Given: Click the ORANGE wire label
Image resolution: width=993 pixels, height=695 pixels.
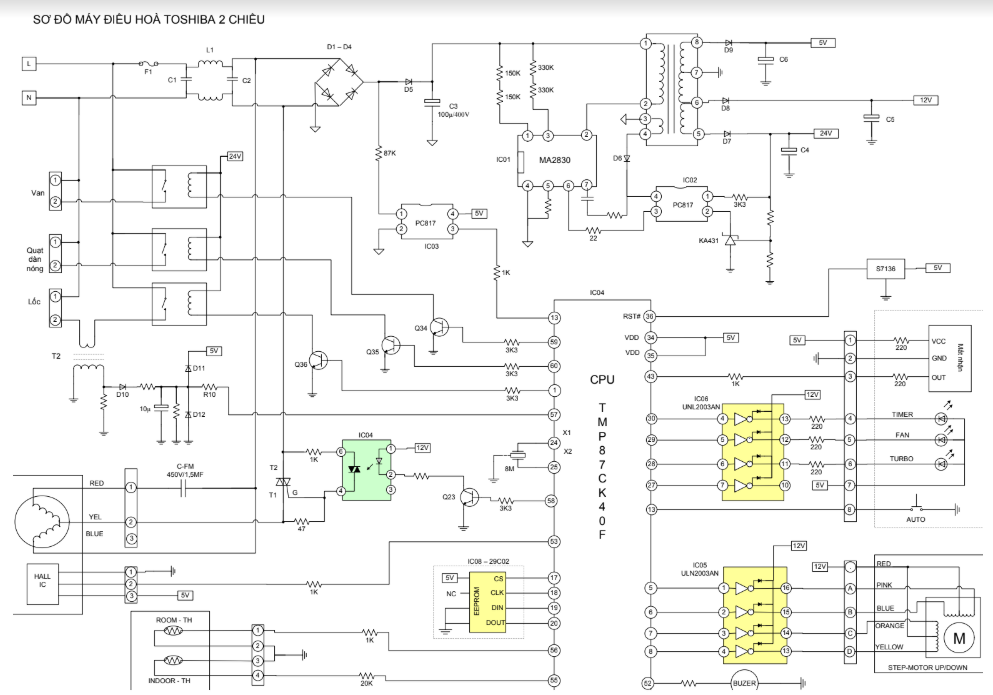Looking at the screenshot, I should pos(890,626).
